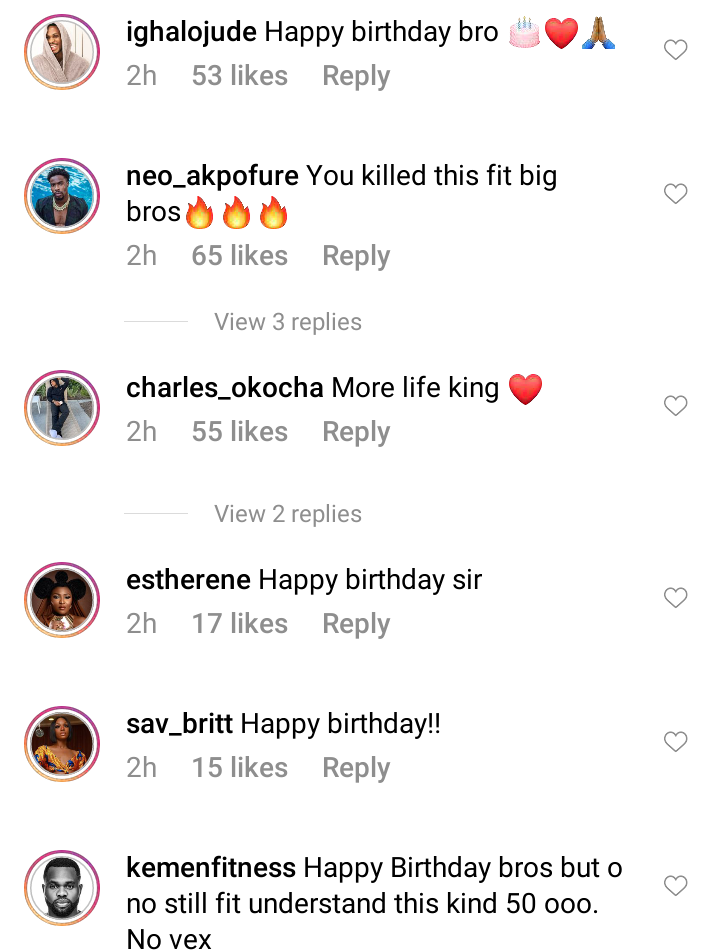View kemenfitness's profile photo
Image resolution: width=720 pixels, height=952 pixels.
pyautogui.click(x=62, y=888)
